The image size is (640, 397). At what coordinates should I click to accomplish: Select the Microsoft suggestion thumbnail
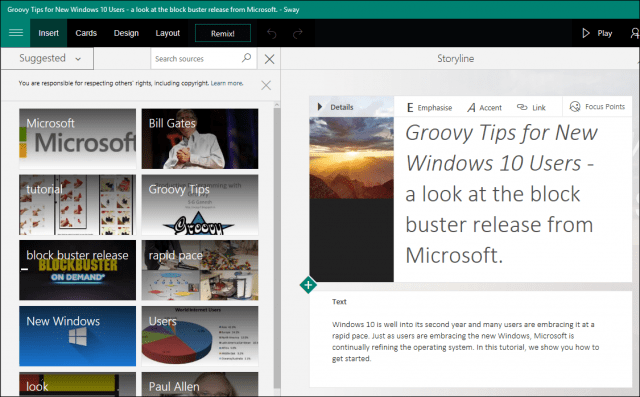(78, 139)
